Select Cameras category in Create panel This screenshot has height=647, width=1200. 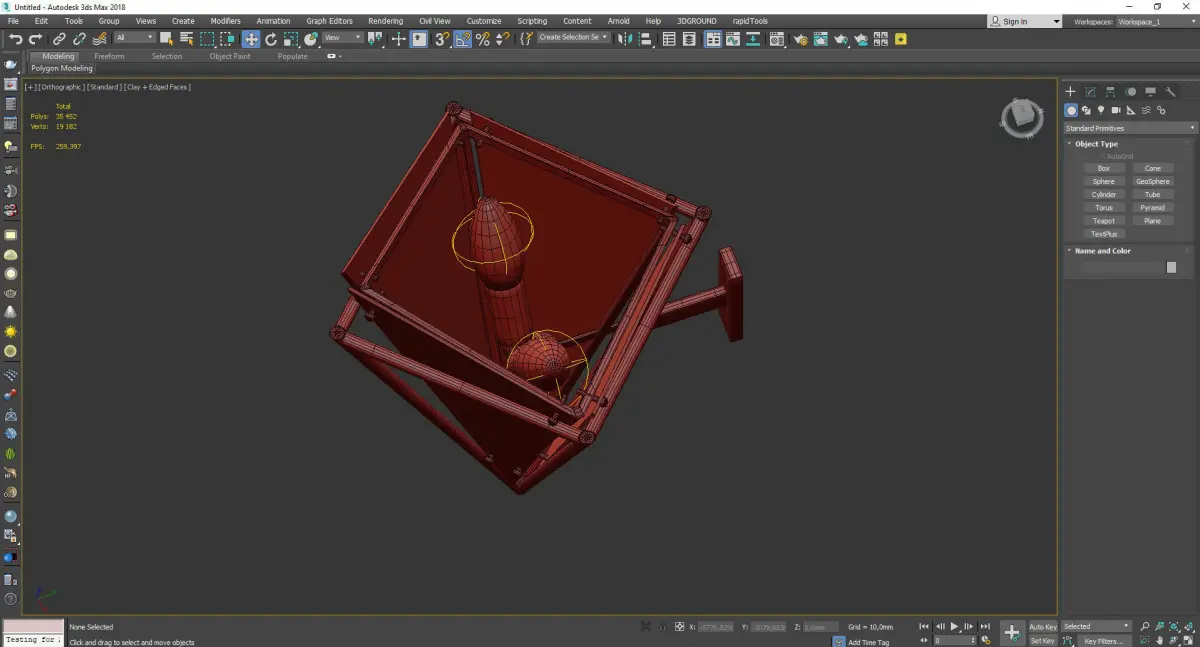click(x=1116, y=110)
